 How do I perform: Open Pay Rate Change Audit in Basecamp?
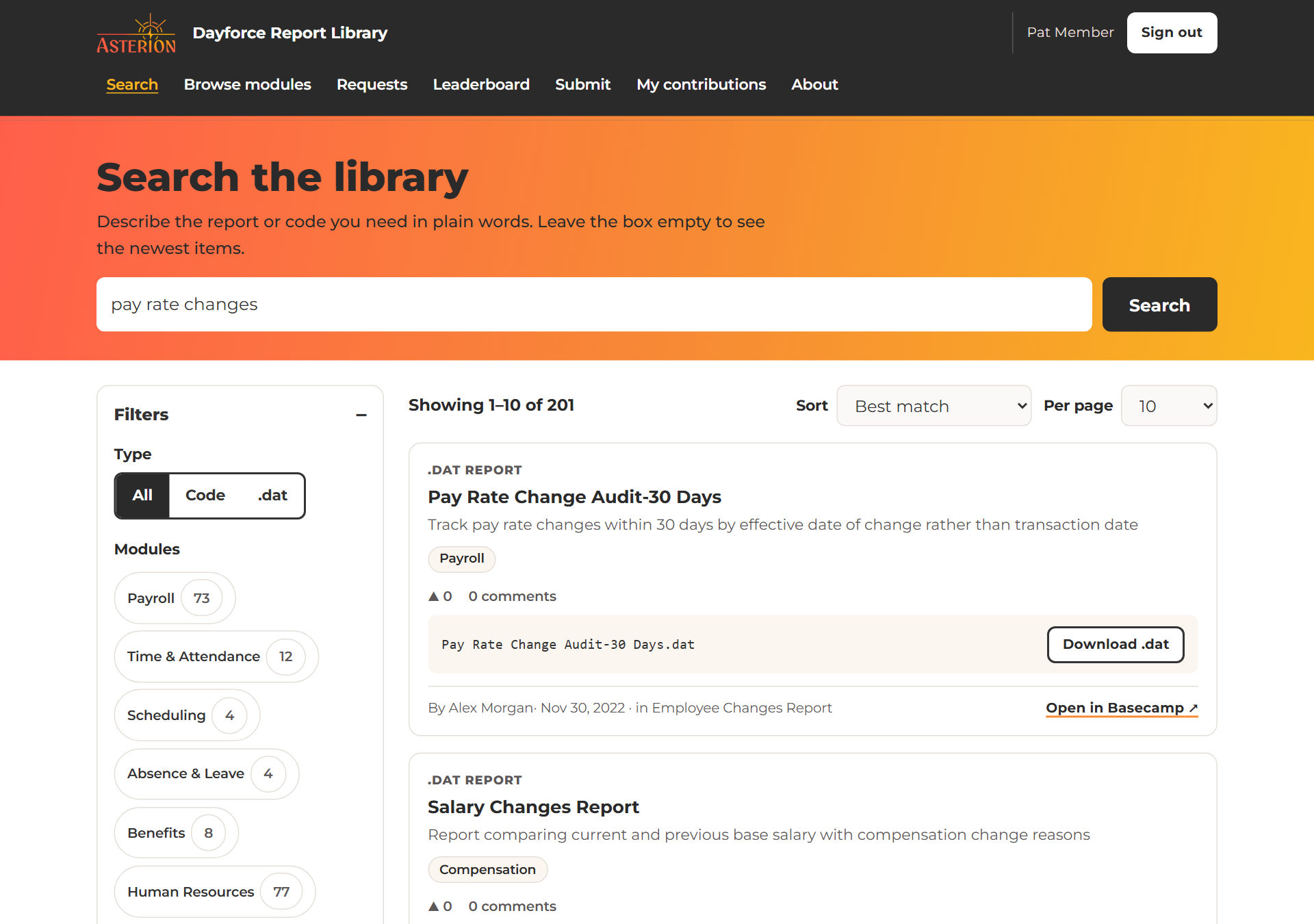click(1122, 708)
